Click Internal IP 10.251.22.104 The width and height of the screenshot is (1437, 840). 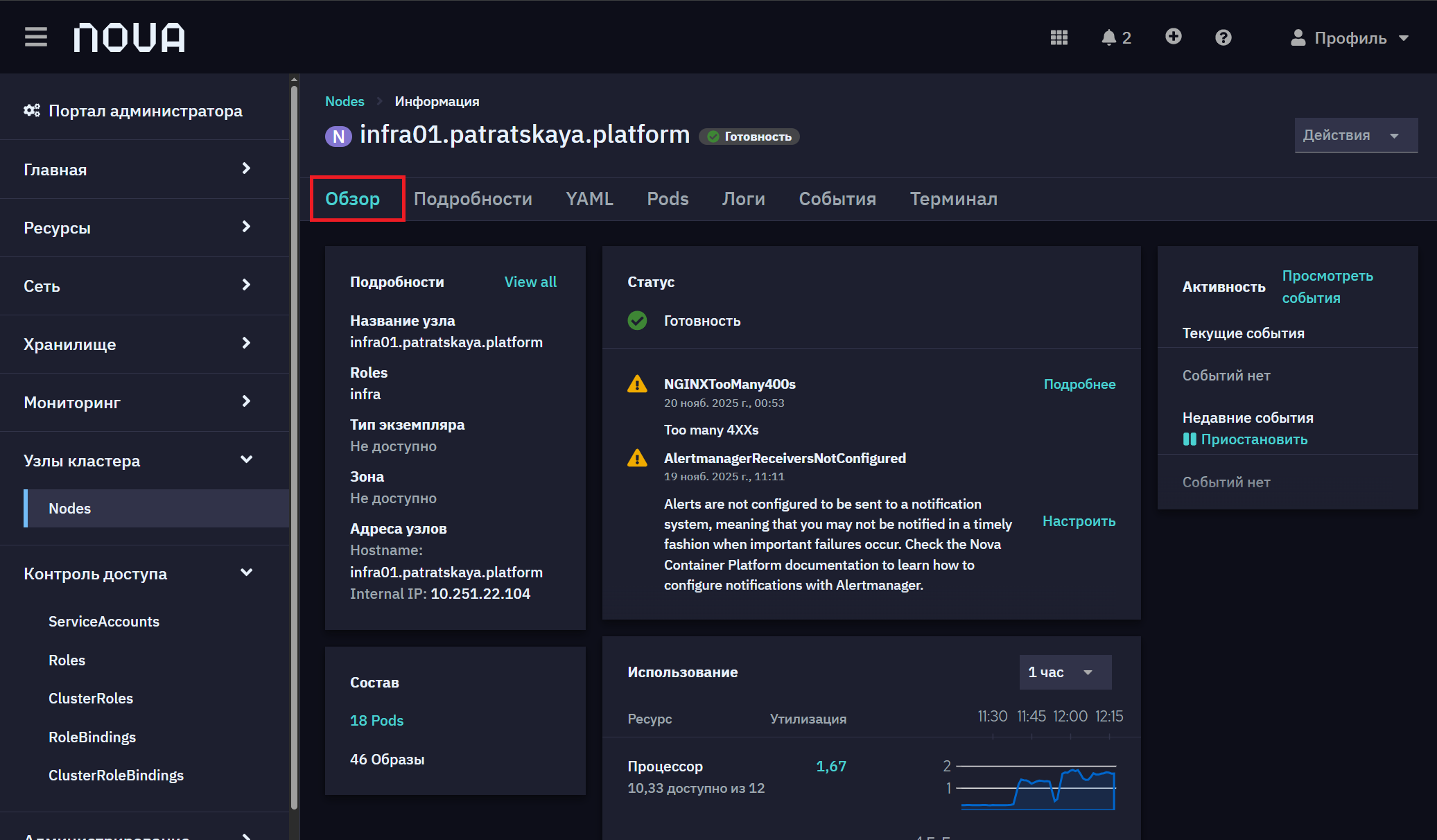point(480,593)
